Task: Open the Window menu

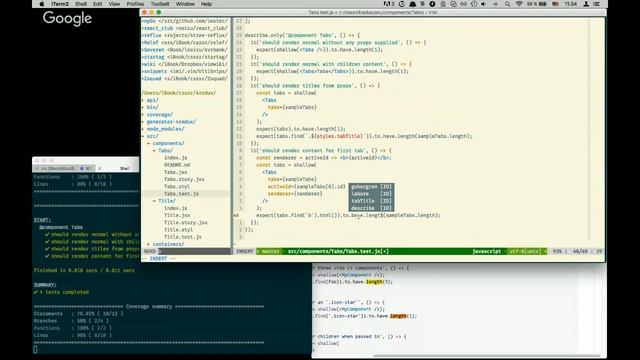Action: click(185, 4)
